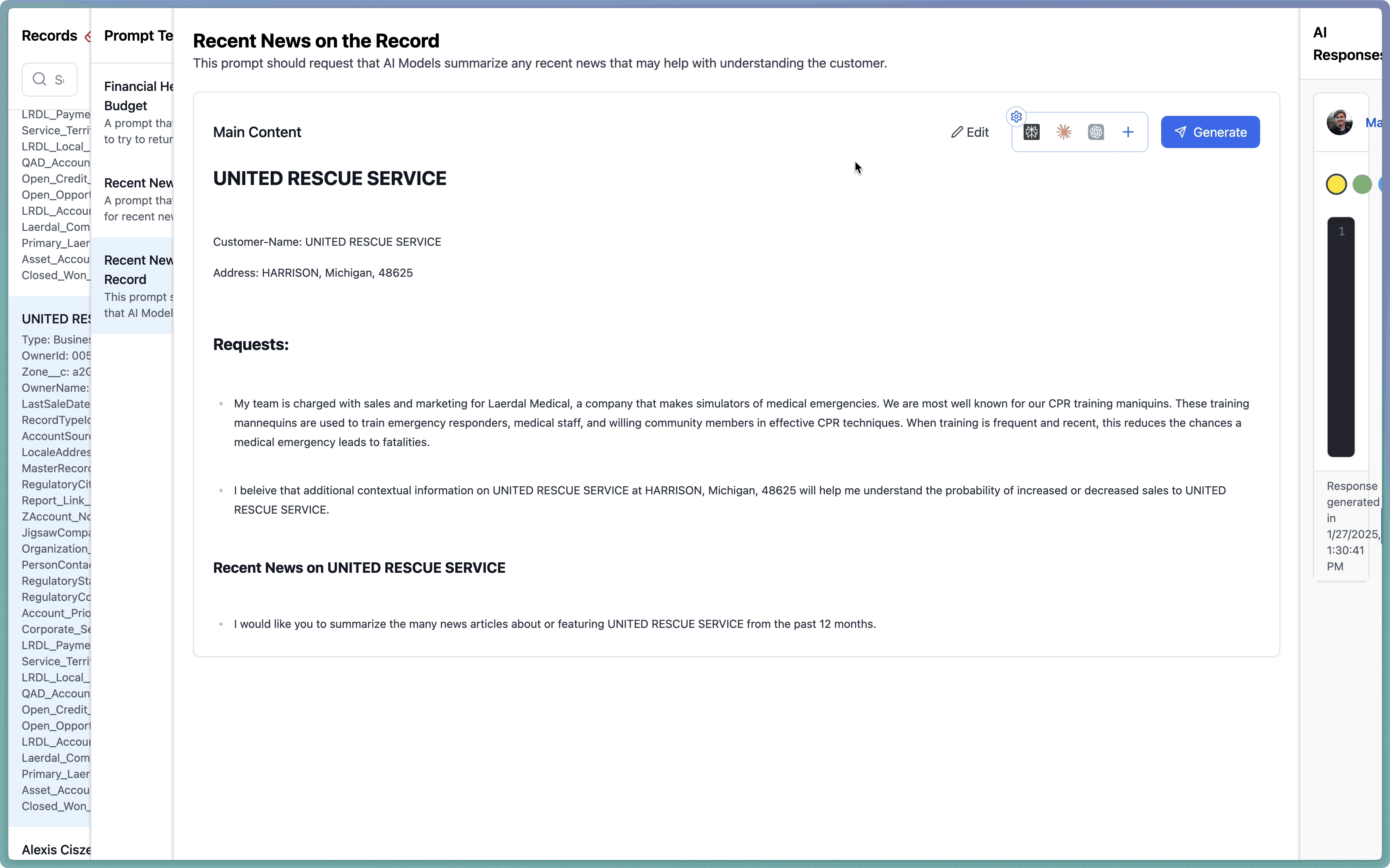1390x868 pixels.
Task: Click the 'AccountSour' record field
Action: (x=56, y=436)
